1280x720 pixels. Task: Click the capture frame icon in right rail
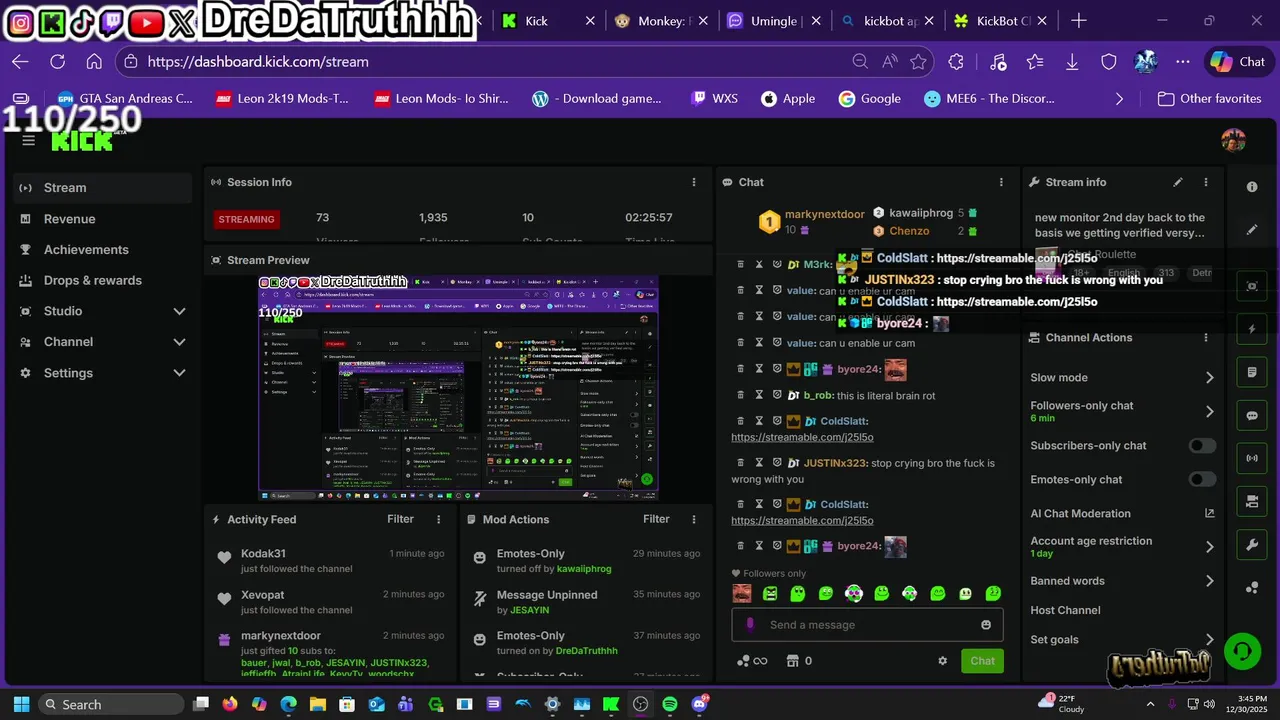click(x=1252, y=286)
